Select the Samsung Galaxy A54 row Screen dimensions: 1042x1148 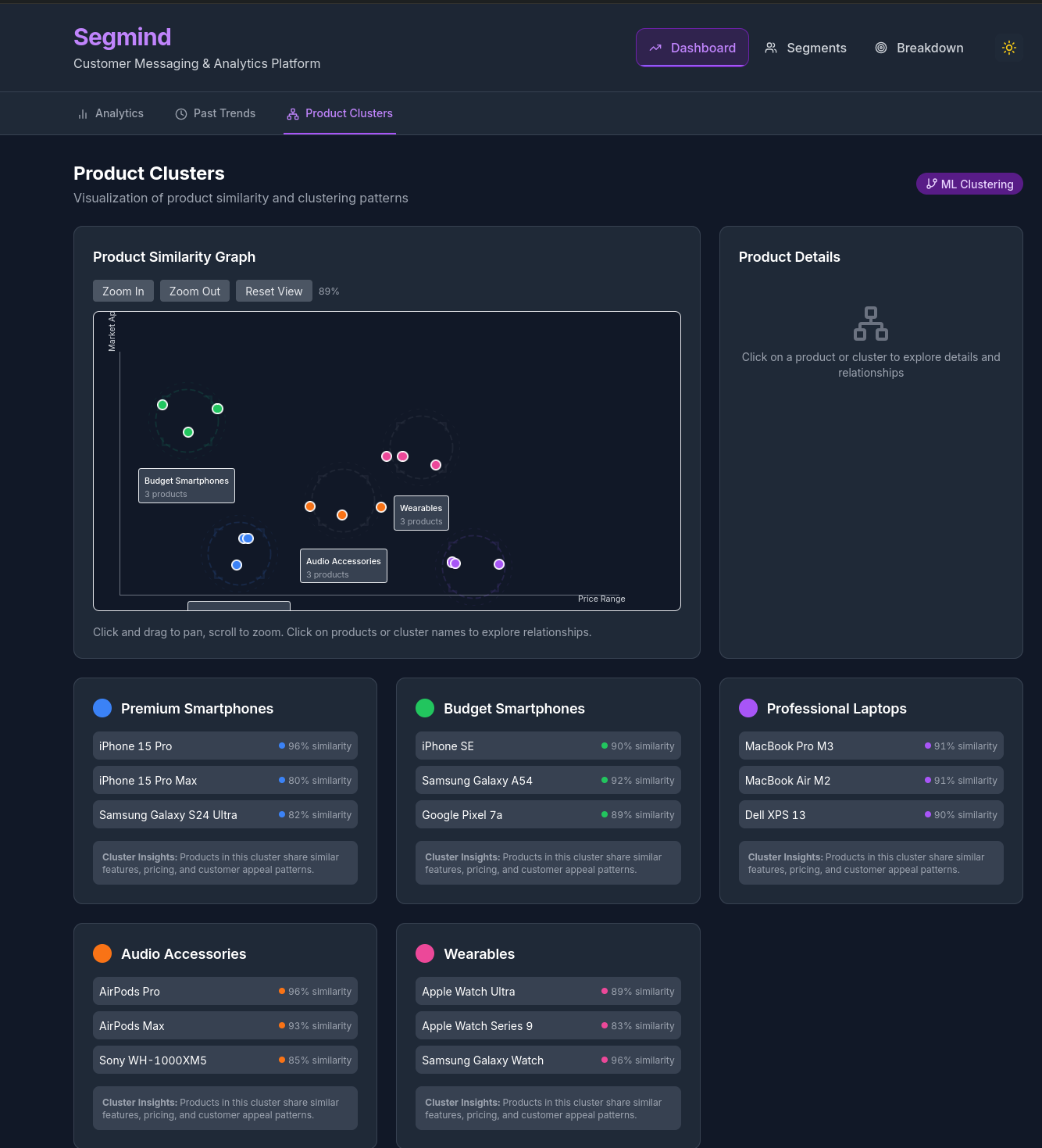click(x=548, y=780)
